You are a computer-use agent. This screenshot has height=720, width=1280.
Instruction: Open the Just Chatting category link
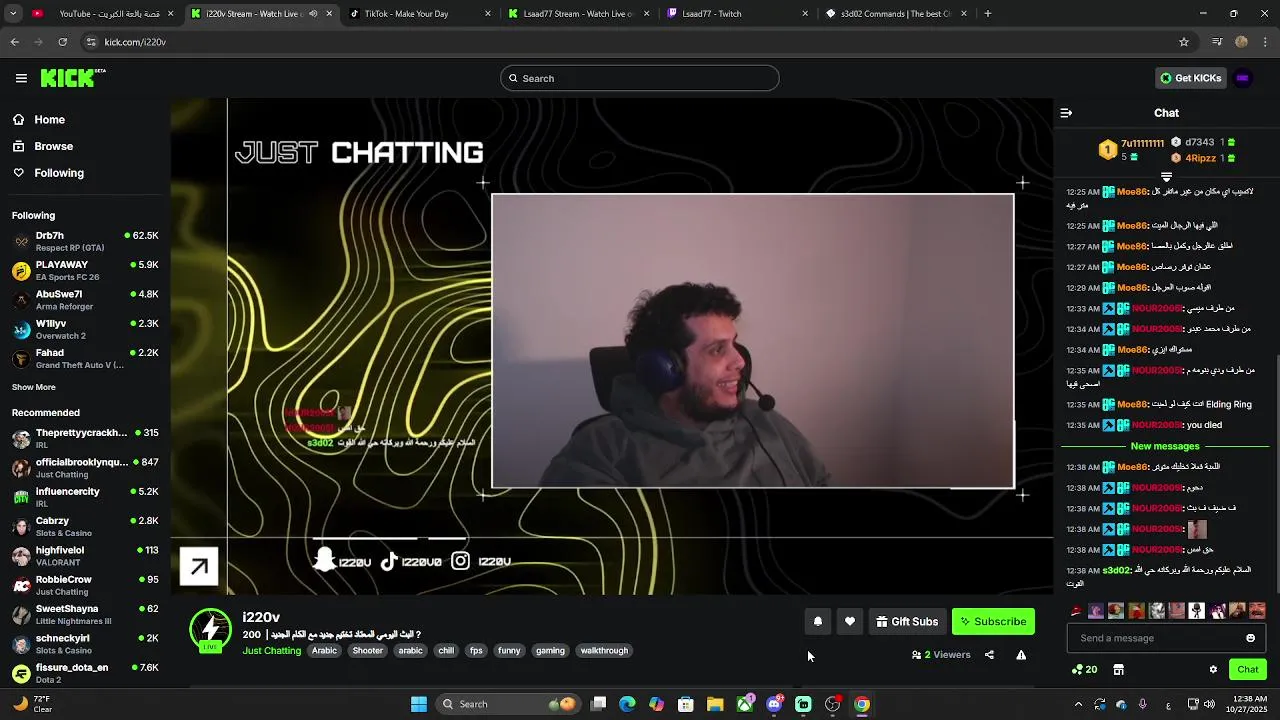pyautogui.click(x=272, y=651)
